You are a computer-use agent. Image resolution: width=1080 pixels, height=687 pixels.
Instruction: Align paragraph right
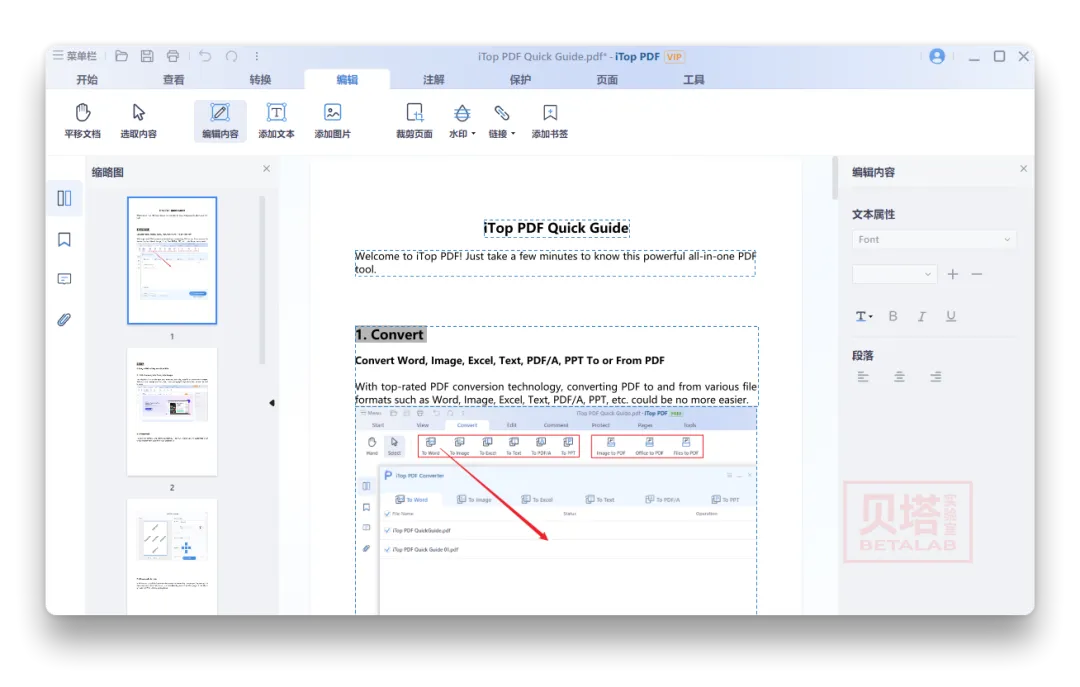click(935, 377)
